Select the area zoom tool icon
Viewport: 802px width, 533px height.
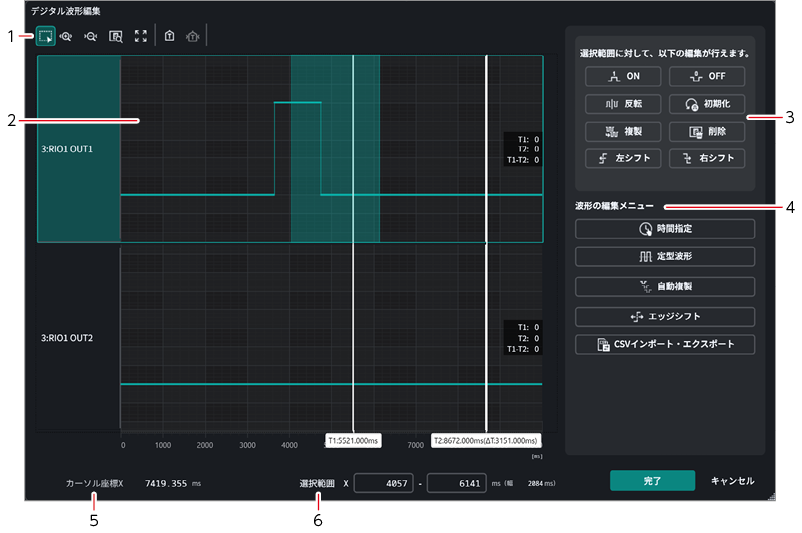pos(116,36)
